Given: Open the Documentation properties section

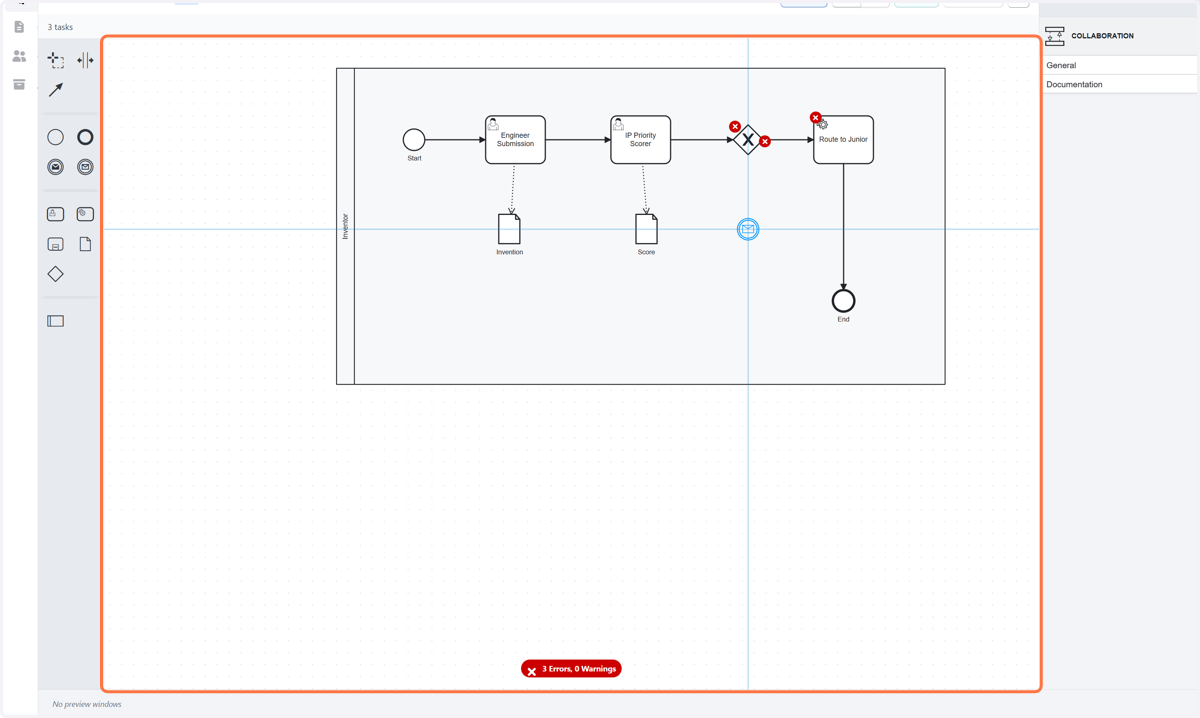Looking at the screenshot, I should click(x=1119, y=84).
